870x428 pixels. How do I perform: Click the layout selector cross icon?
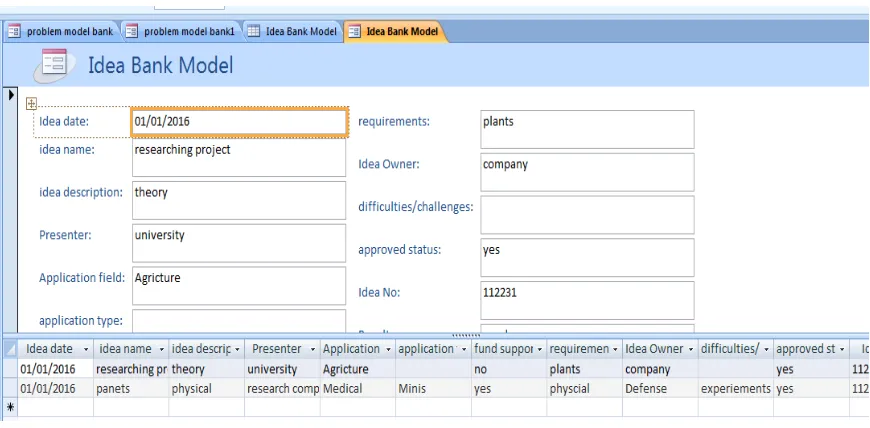pos(32,103)
